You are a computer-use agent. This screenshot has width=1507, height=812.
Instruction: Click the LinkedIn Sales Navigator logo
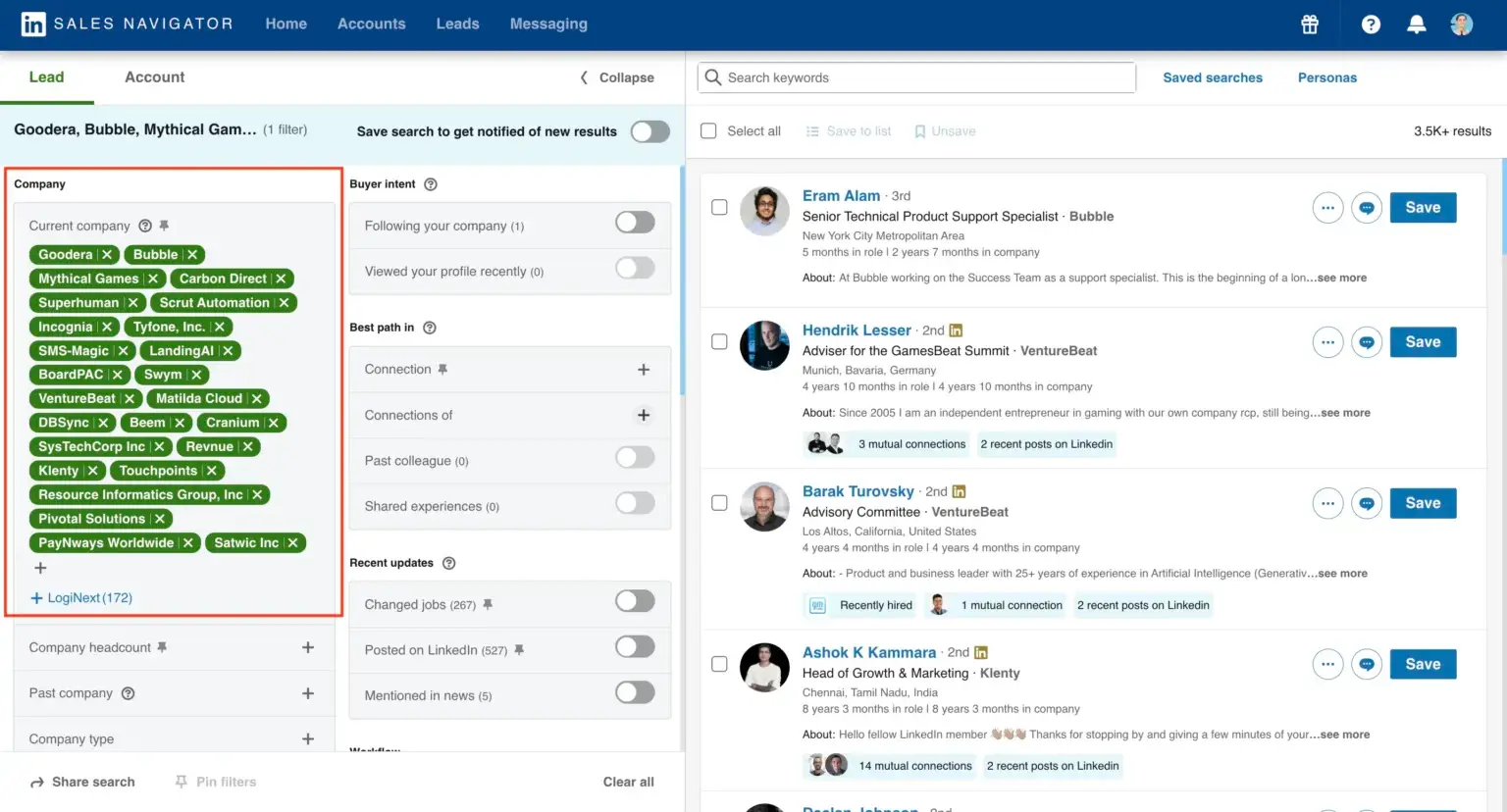(x=127, y=24)
